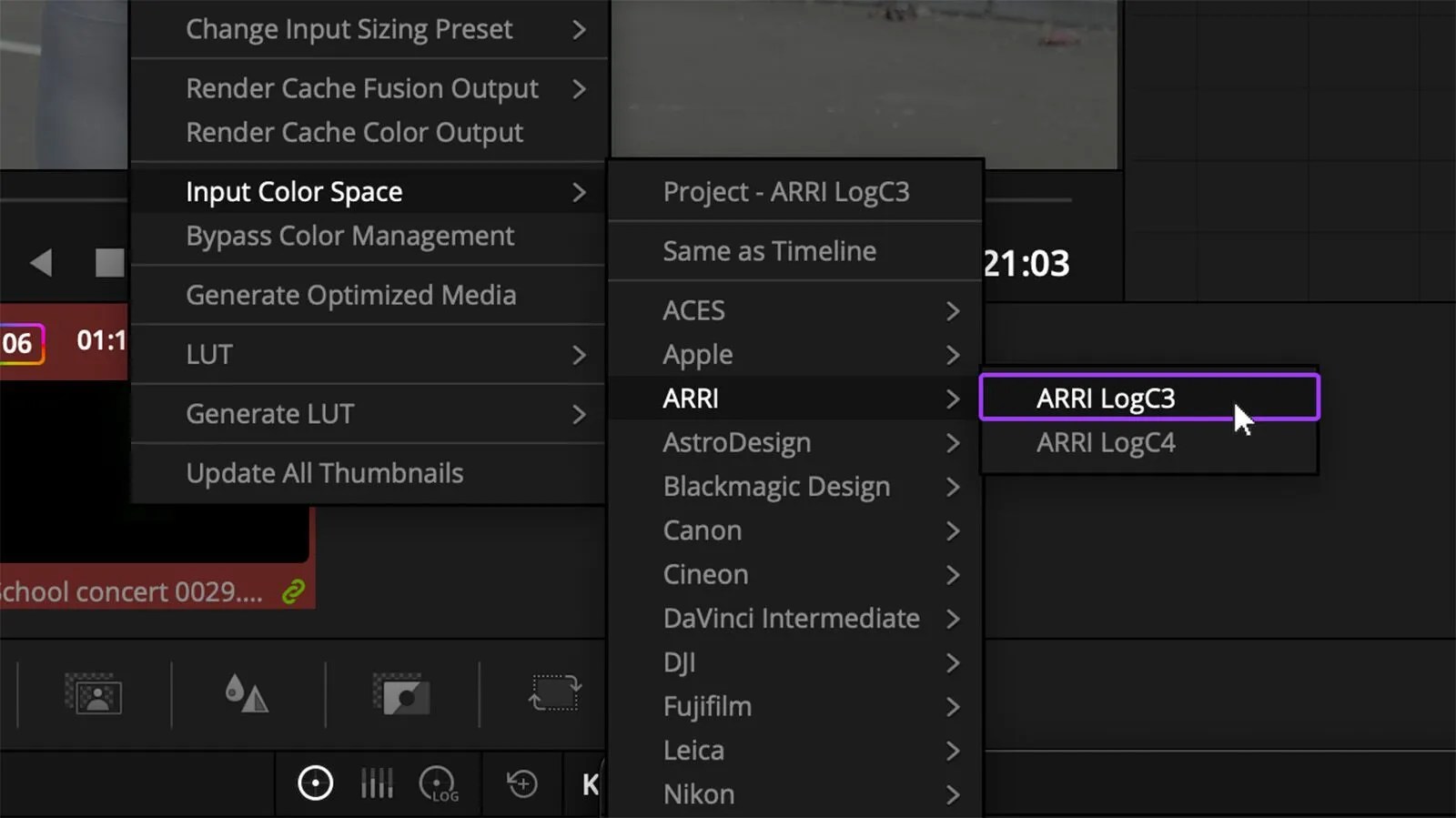Expand the Leica submenu
The width and height of the screenshot is (1456, 818).
[x=795, y=751]
